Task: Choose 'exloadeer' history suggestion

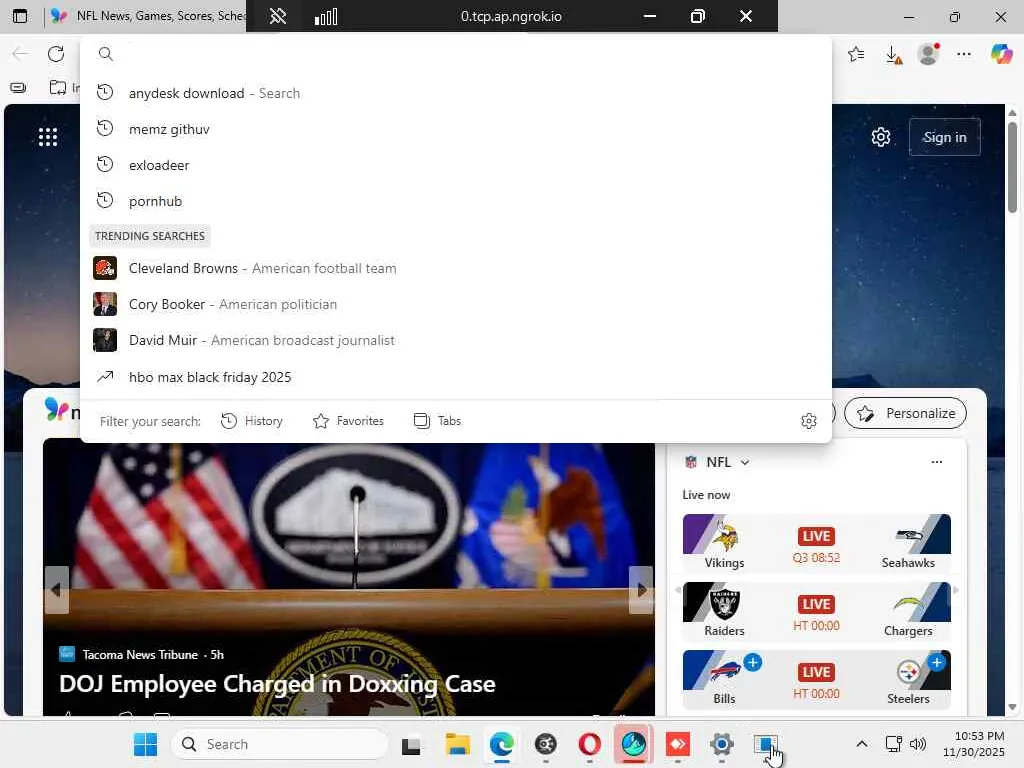Action: coord(456,165)
